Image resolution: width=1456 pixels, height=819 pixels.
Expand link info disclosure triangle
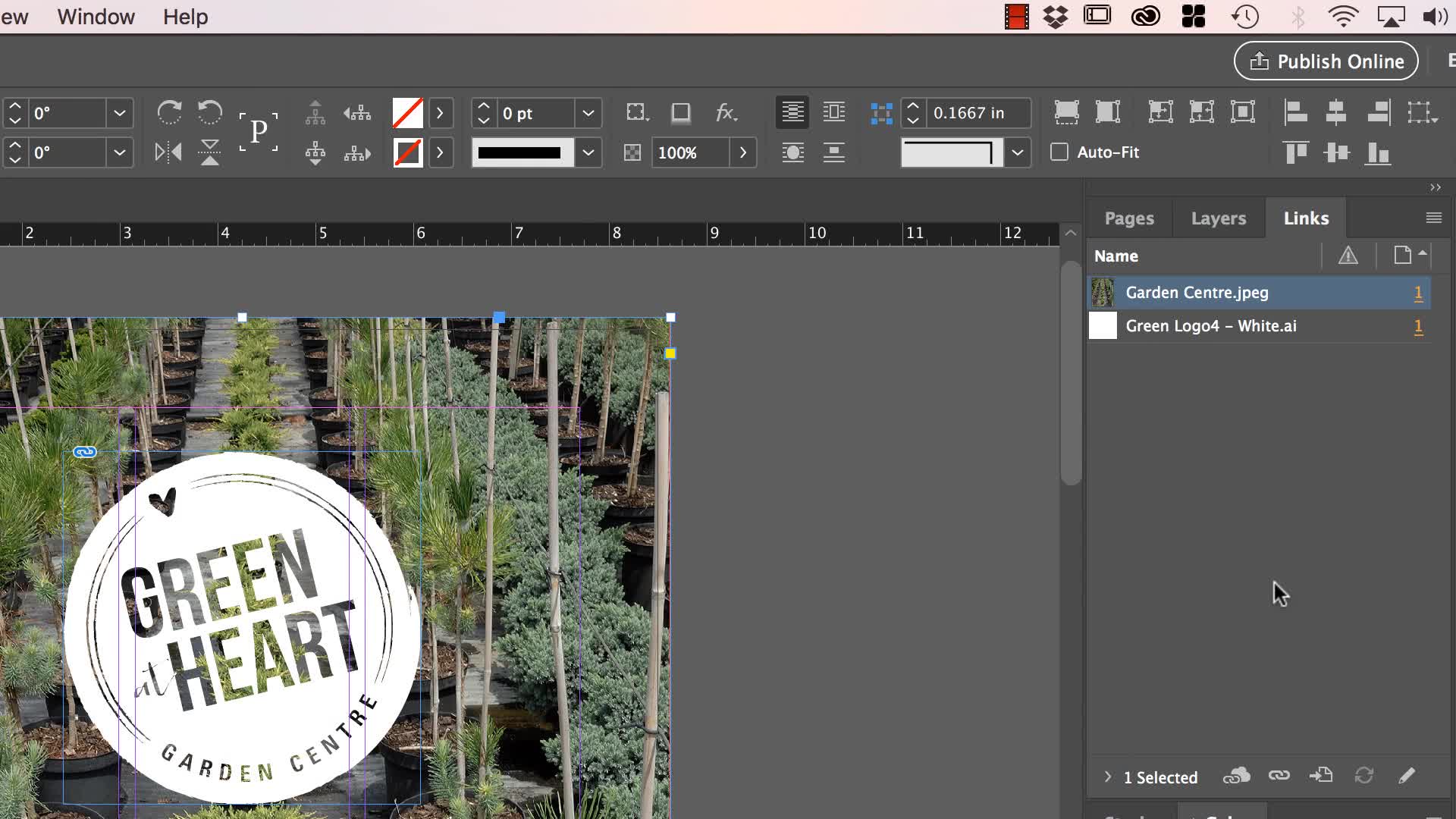(1107, 777)
